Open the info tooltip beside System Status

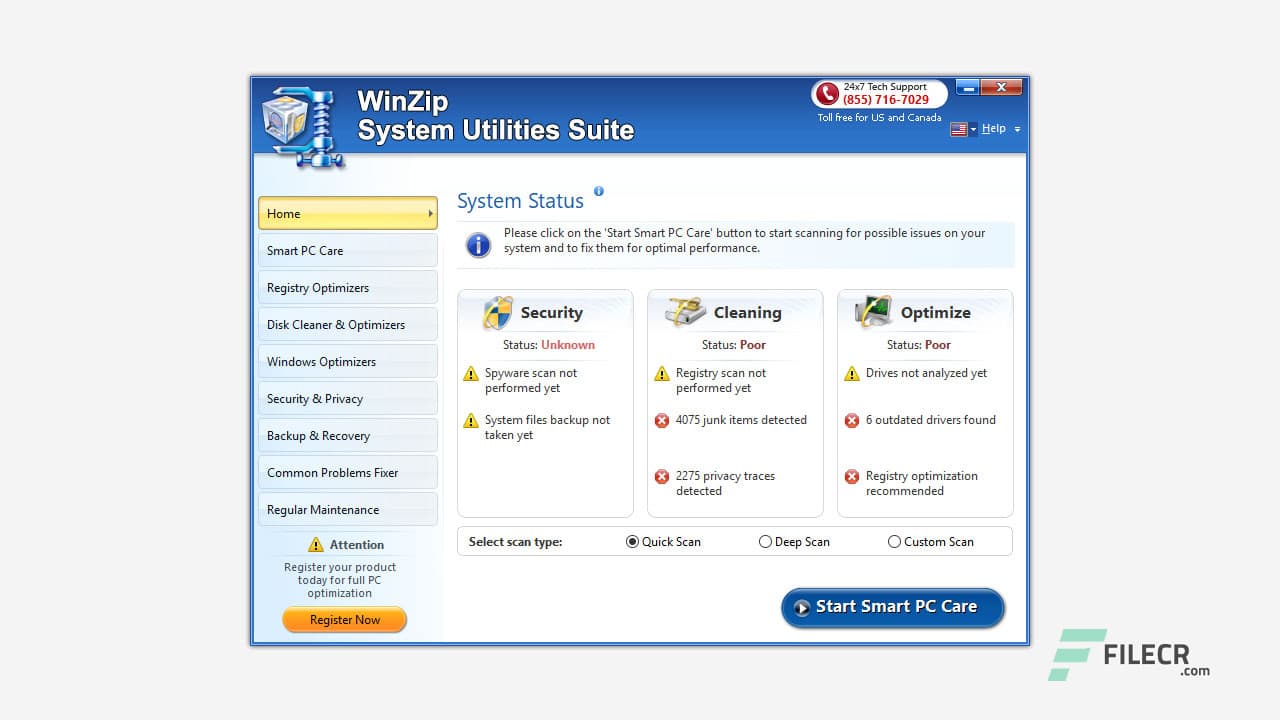[599, 190]
